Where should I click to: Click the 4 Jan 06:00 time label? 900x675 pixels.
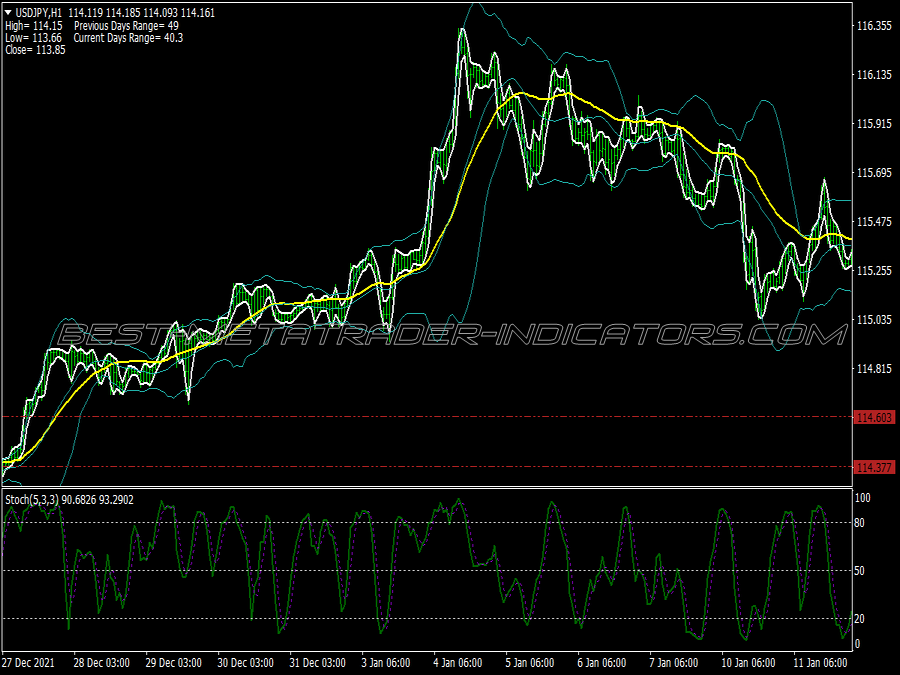[458, 663]
